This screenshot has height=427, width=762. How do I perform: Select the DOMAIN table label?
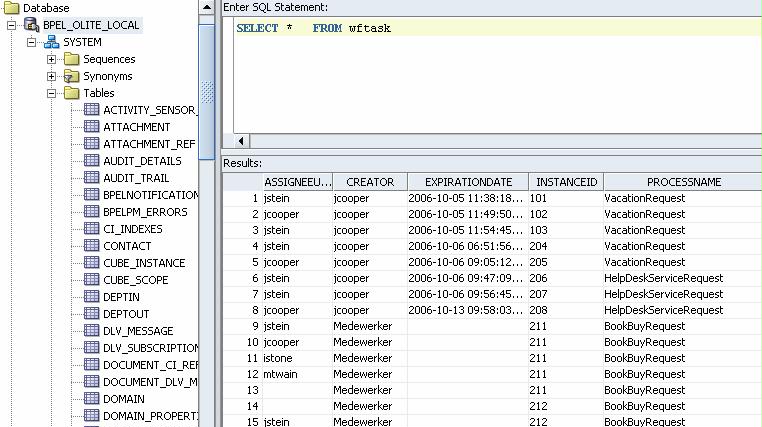click(x=123, y=399)
